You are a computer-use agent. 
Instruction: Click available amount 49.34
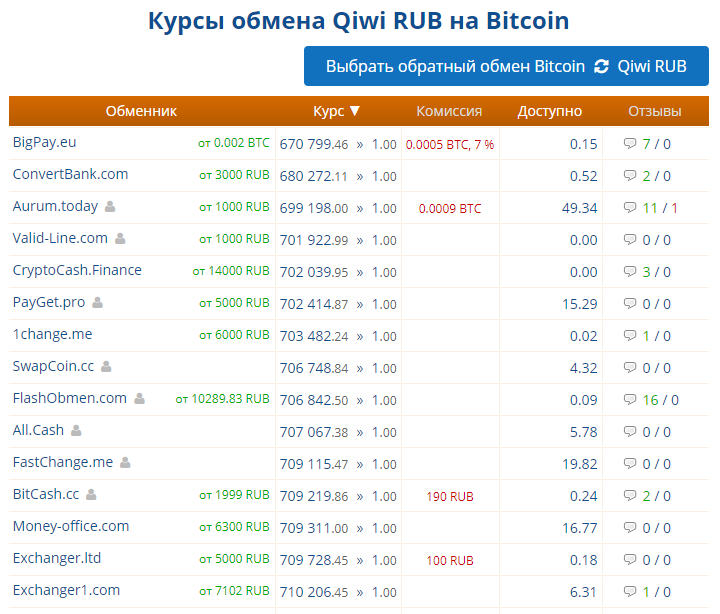[579, 208]
